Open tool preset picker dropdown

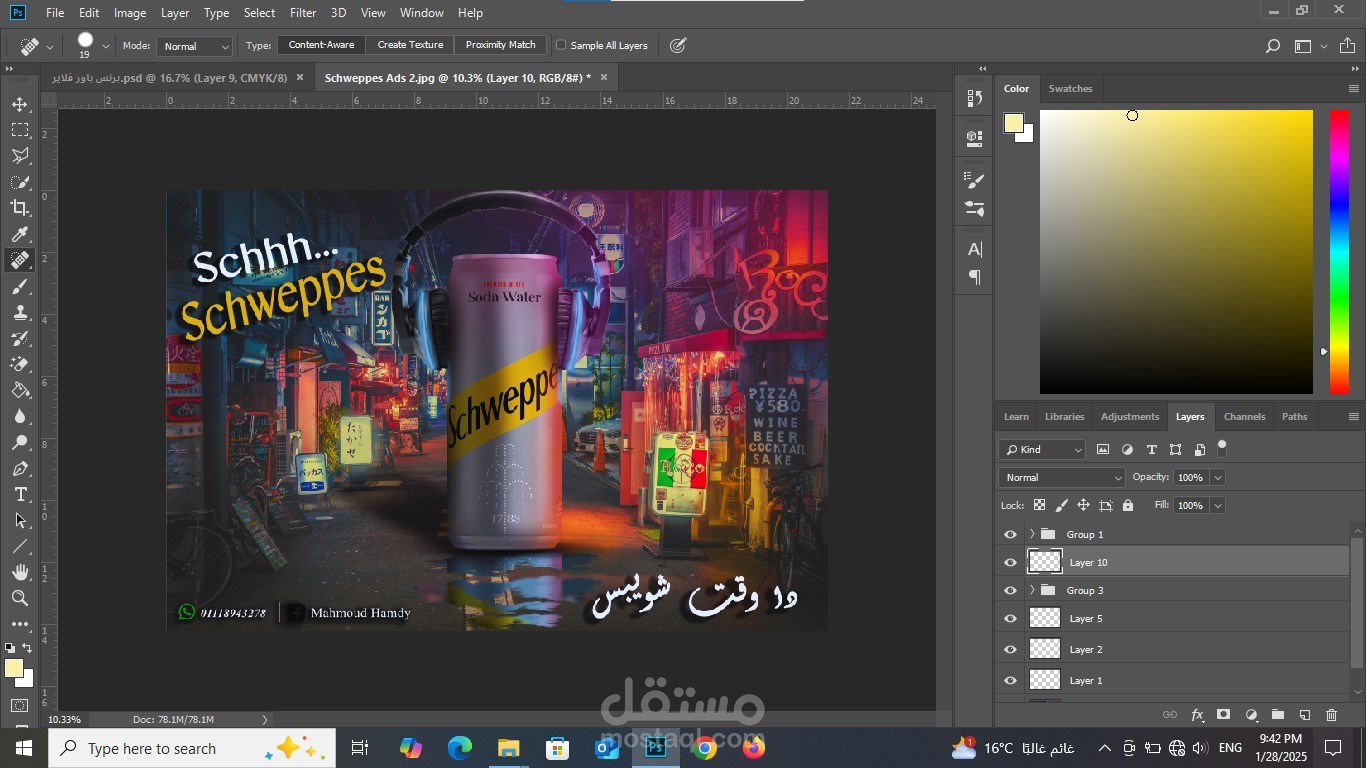tap(50, 46)
